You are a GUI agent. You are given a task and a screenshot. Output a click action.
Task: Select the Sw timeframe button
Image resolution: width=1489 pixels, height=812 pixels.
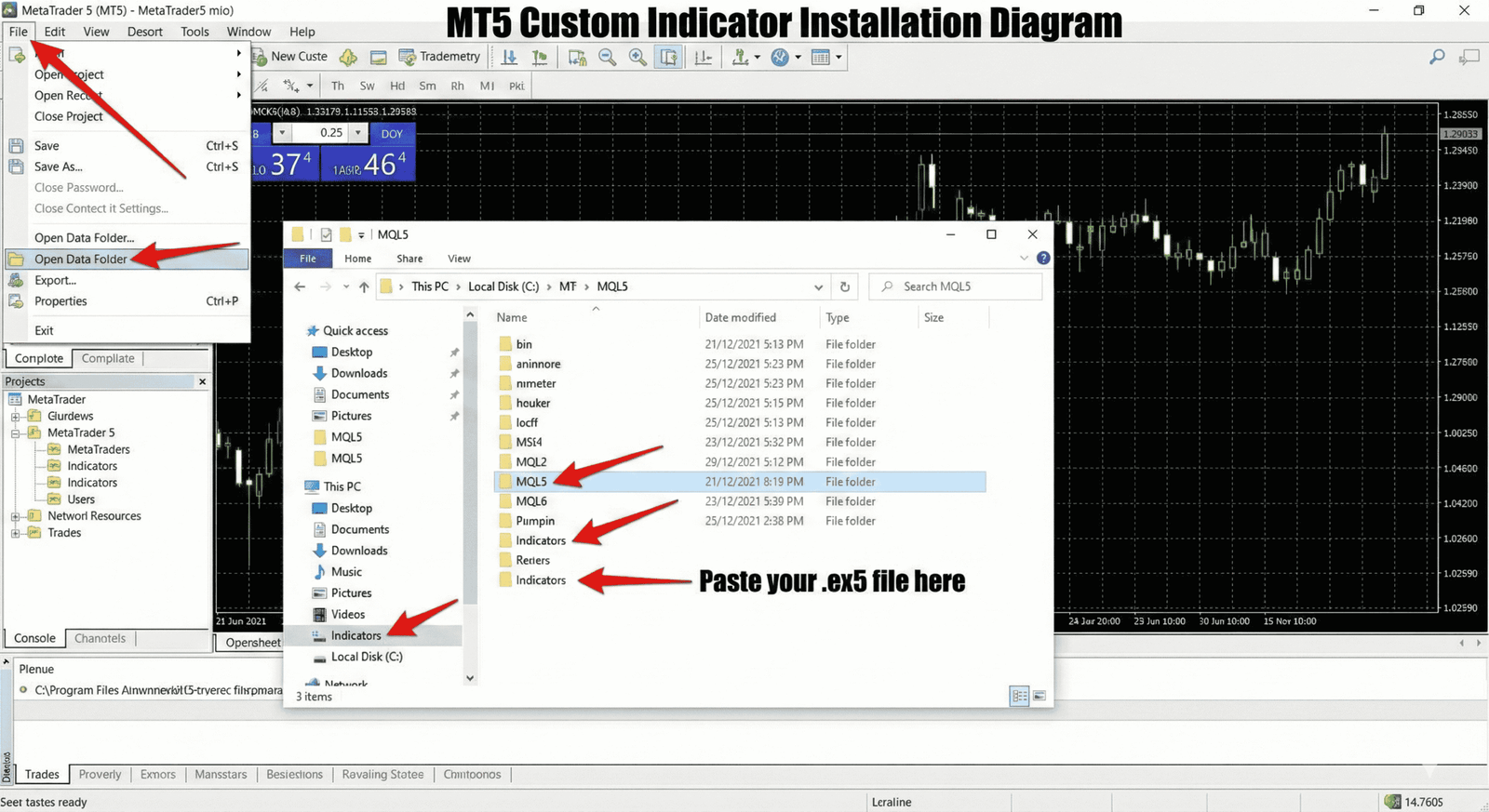pos(368,86)
